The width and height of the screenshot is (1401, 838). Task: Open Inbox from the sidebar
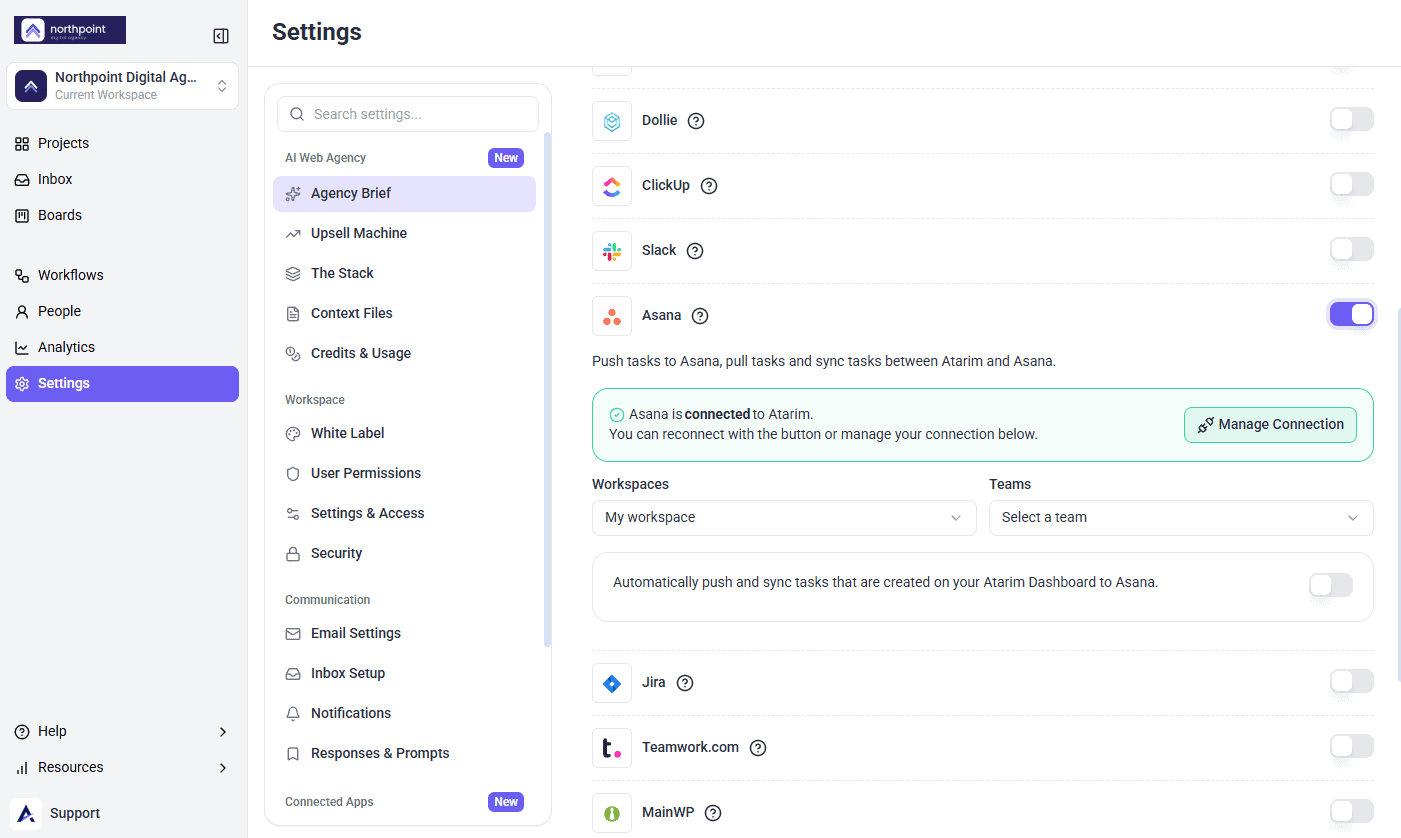[x=122, y=179]
